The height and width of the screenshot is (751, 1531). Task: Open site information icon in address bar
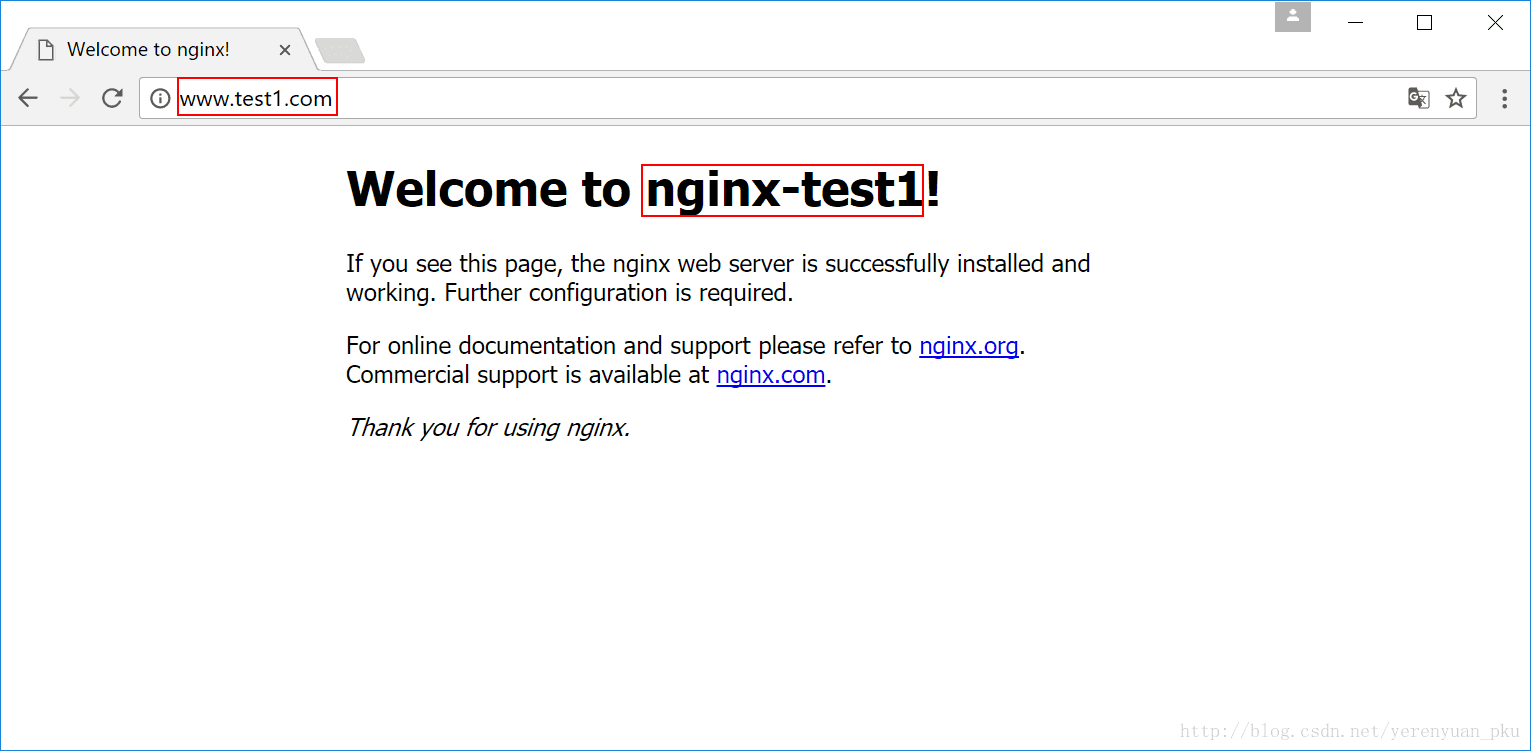(x=160, y=98)
